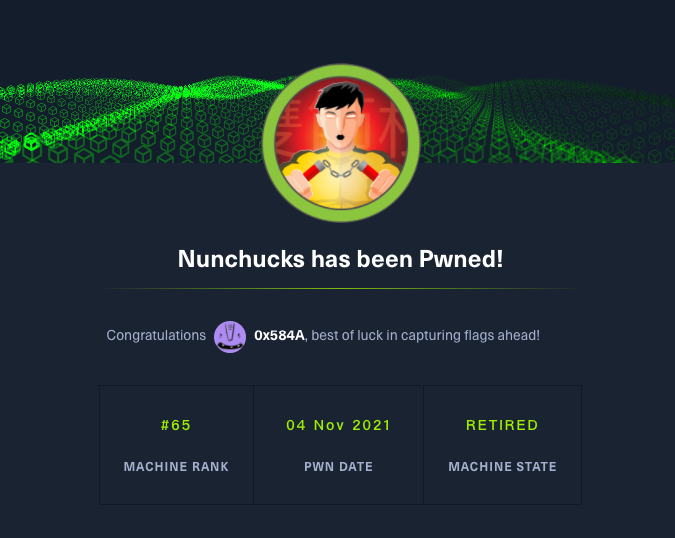The height and width of the screenshot is (538, 675).
Task: Select the #65 rank value
Action: pyautogui.click(x=176, y=425)
